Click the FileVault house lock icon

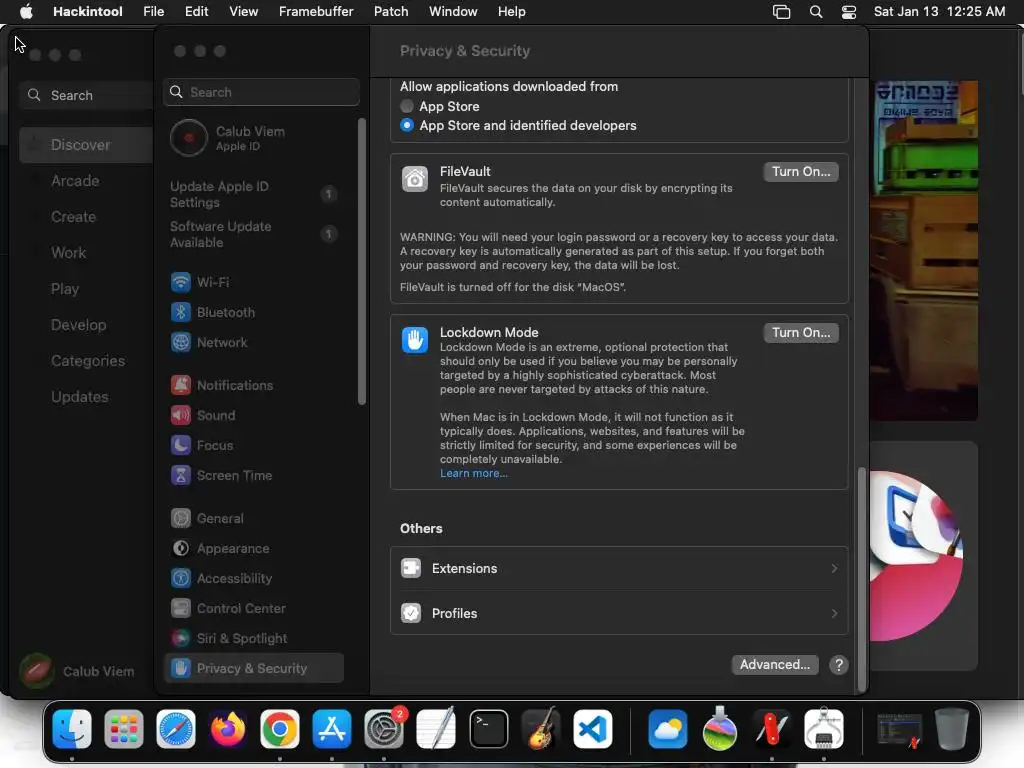(x=415, y=179)
